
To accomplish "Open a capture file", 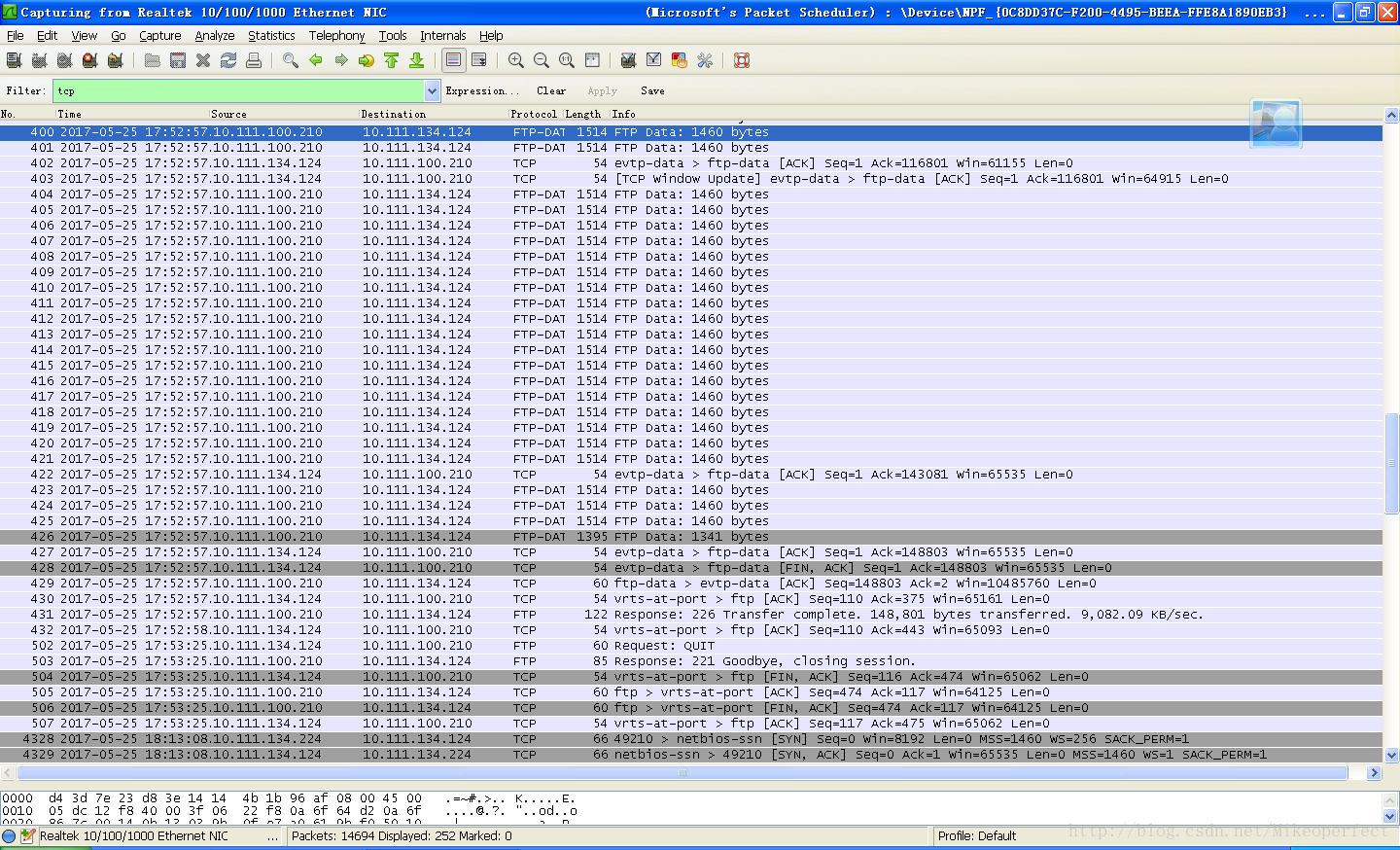I will [153, 60].
